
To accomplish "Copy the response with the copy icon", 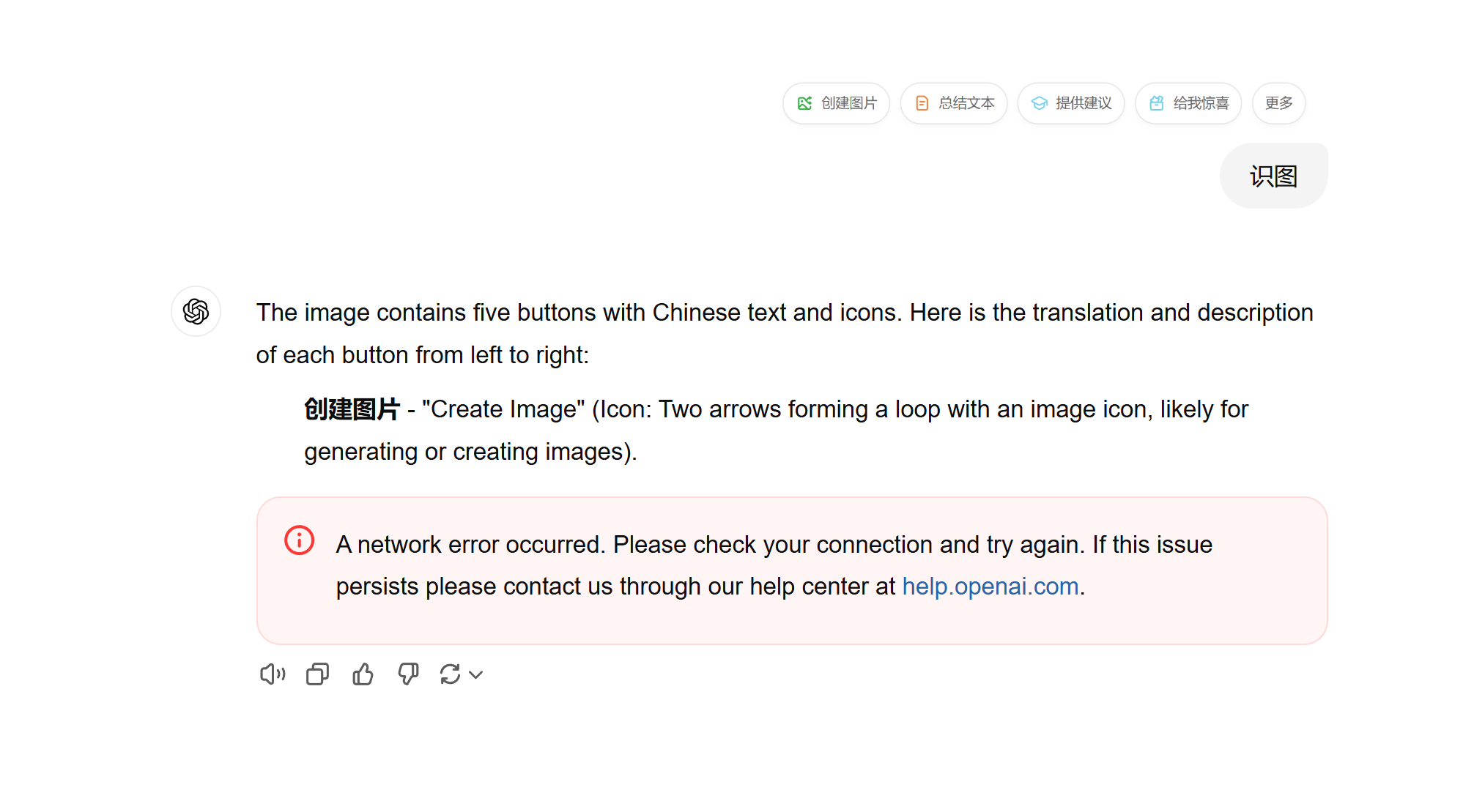I will [317, 674].
